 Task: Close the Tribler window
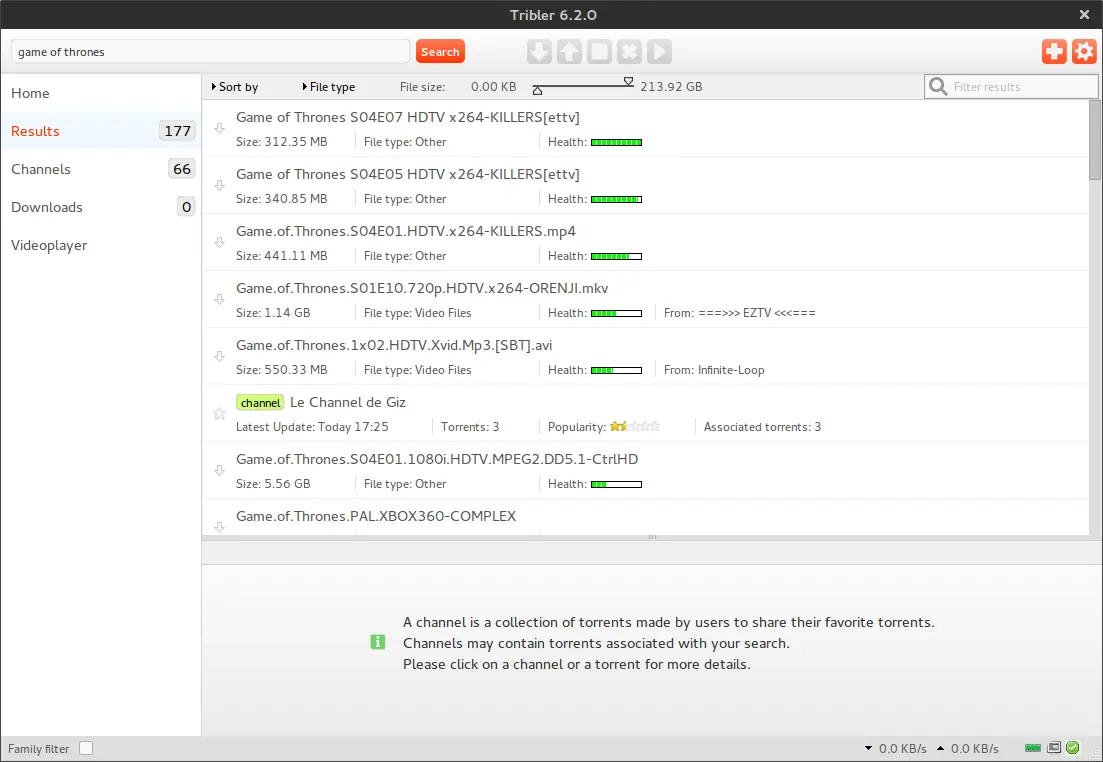pyautogui.click(x=1084, y=14)
